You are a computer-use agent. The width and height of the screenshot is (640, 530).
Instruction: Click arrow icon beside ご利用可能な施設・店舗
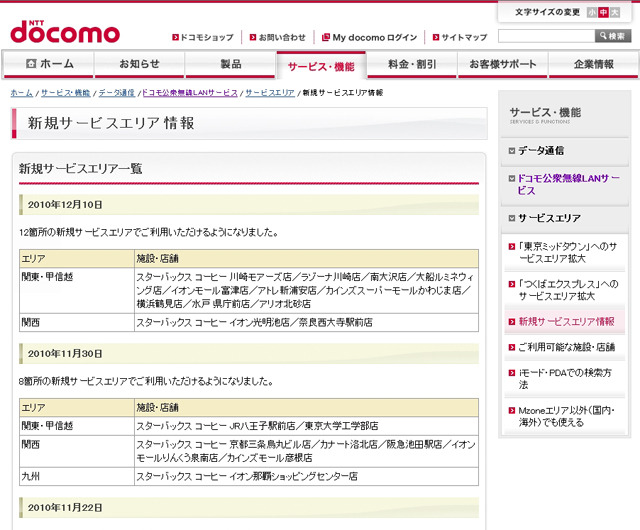pyautogui.click(x=512, y=347)
